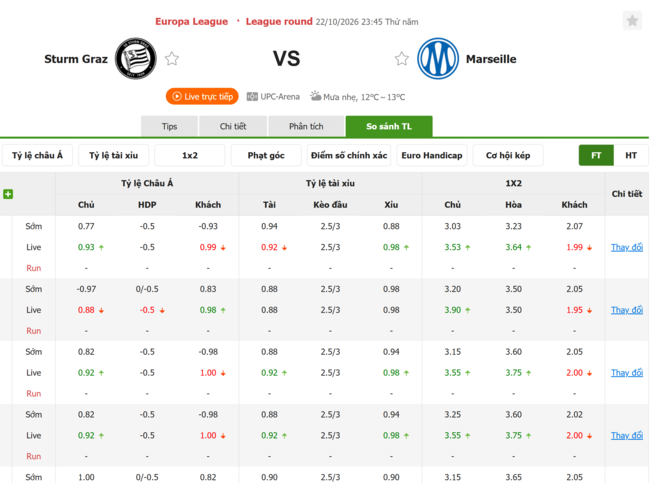Click Live home odds value 3.53
This screenshot has width=650, height=483.
[x=452, y=247]
